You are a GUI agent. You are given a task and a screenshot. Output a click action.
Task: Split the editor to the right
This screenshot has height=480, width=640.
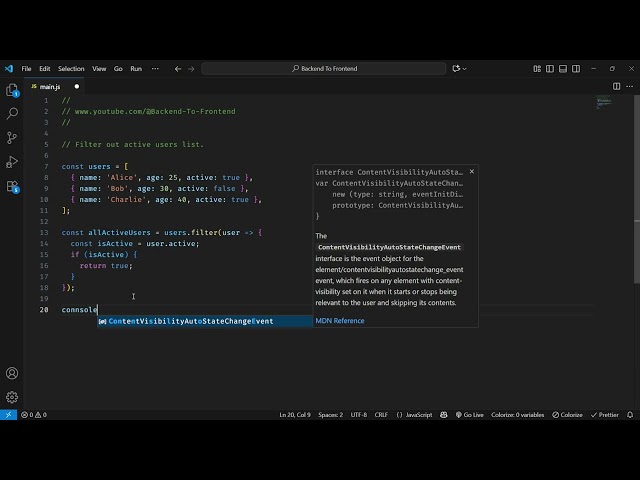click(616, 86)
